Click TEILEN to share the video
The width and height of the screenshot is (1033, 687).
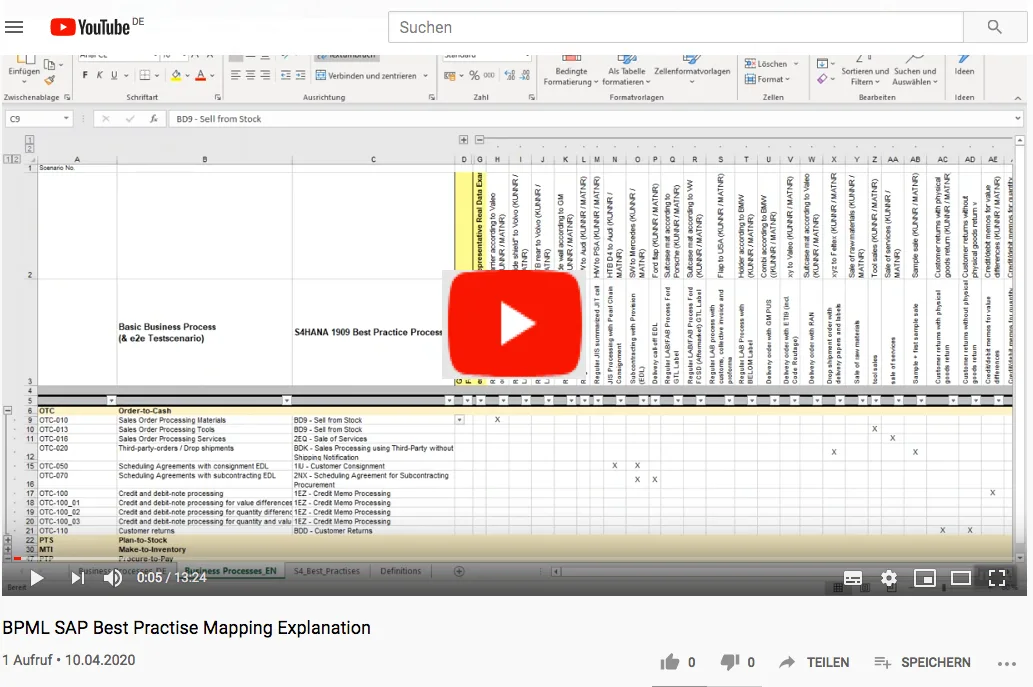(814, 662)
